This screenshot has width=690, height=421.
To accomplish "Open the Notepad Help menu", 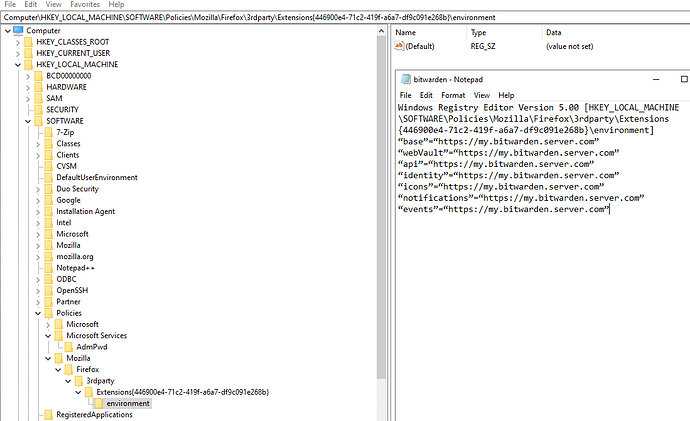I will click(506, 95).
